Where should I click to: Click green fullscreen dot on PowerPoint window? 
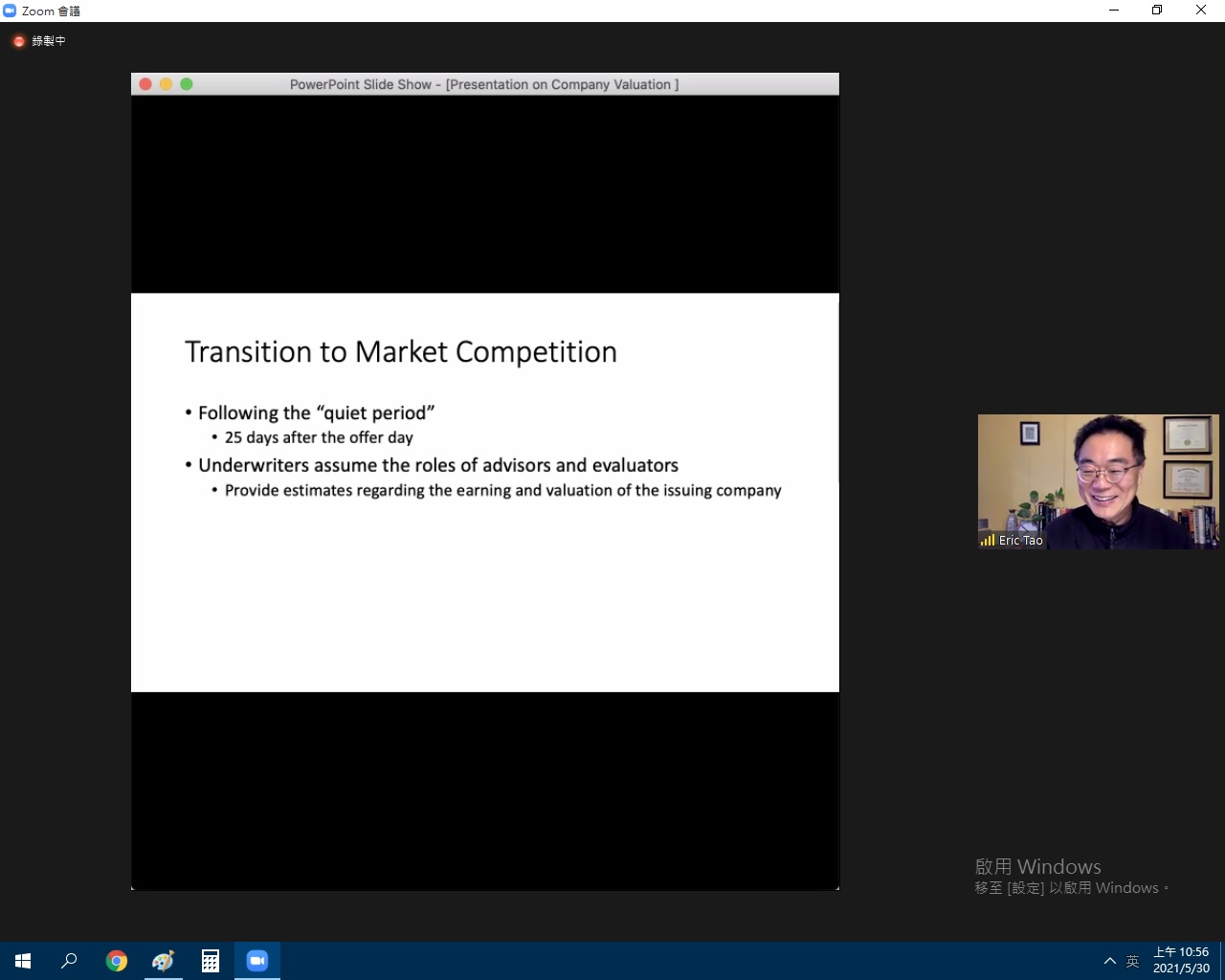point(187,84)
